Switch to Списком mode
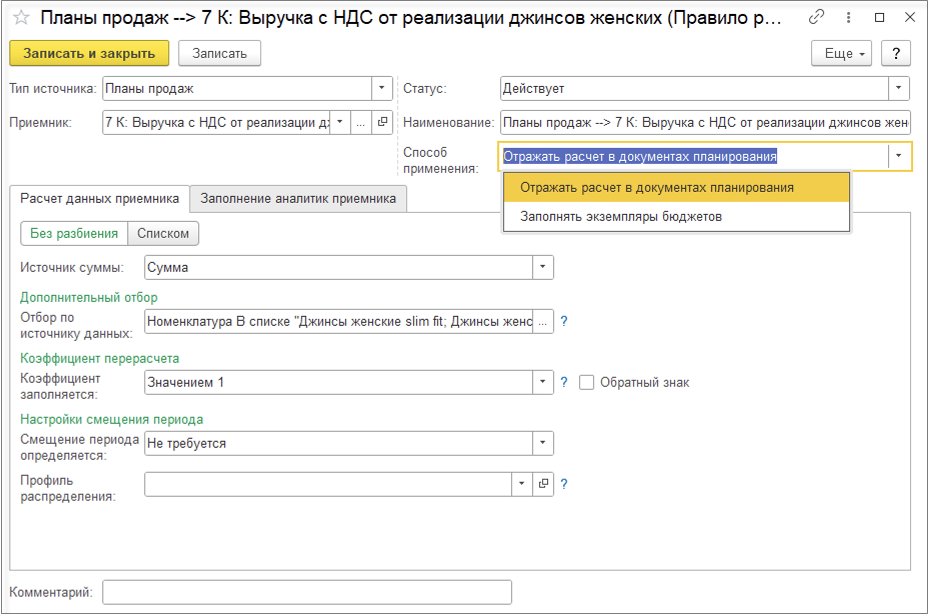Viewport: 928px width, 614px height. pyautogui.click(x=164, y=233)
